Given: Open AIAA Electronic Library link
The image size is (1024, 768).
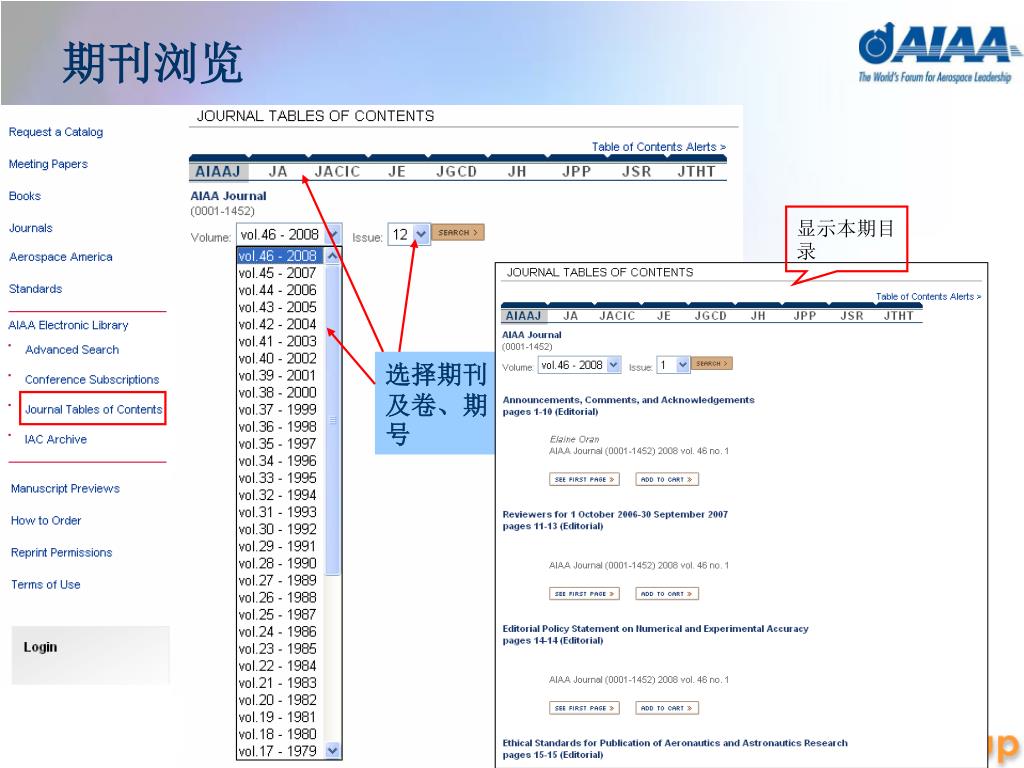Looking at the screenshot, I should point(68,325).
